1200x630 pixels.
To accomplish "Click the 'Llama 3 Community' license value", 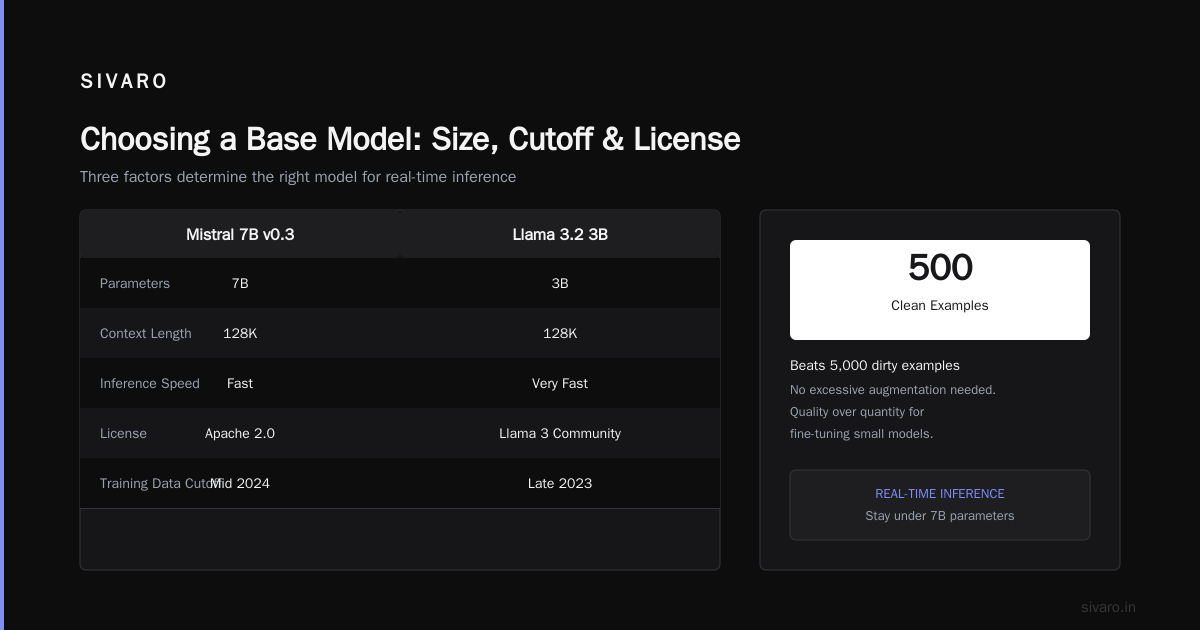I will point(560,433).
